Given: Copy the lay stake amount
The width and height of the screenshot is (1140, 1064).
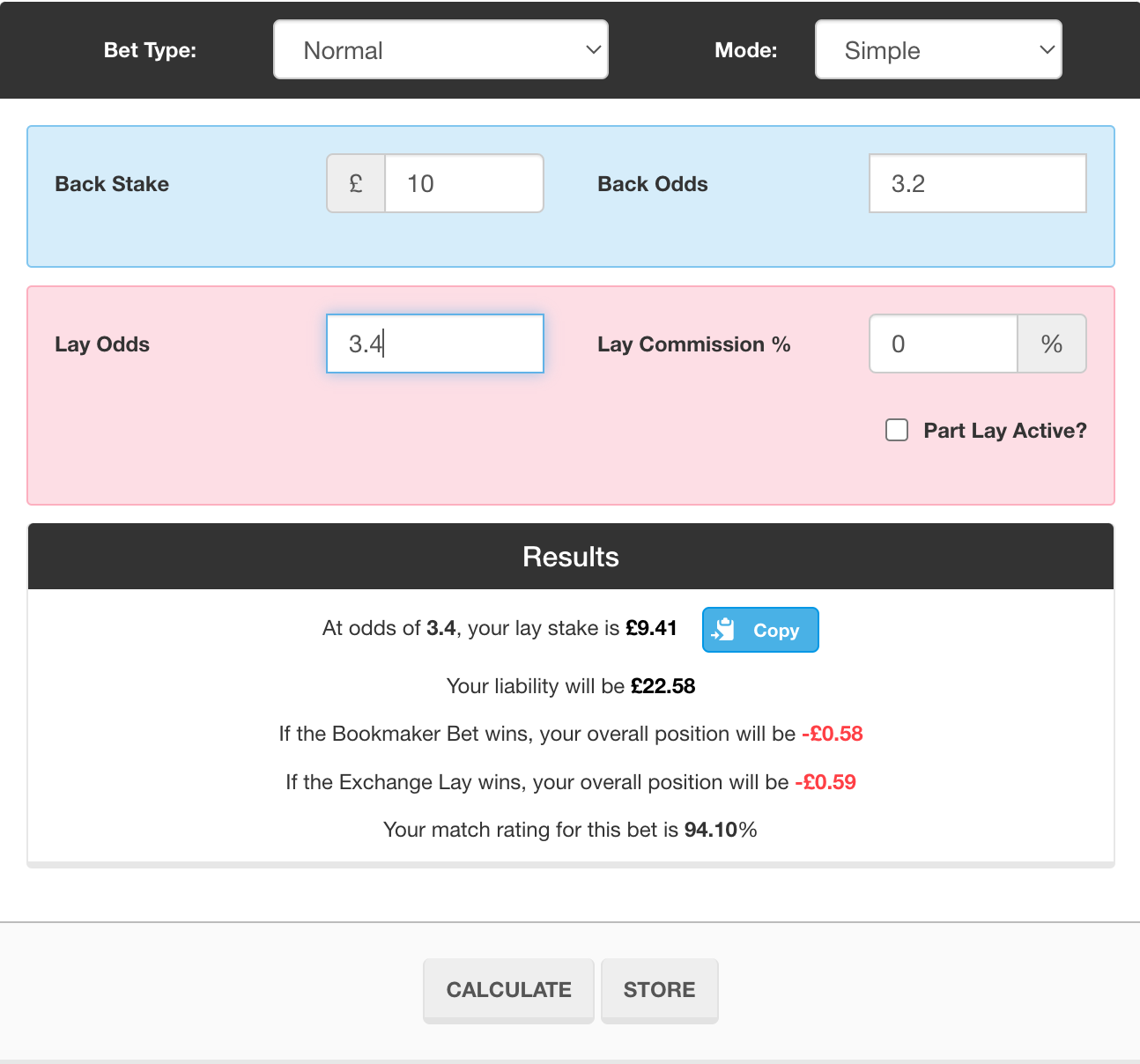Looking at the screenshot, I should 760,630.
